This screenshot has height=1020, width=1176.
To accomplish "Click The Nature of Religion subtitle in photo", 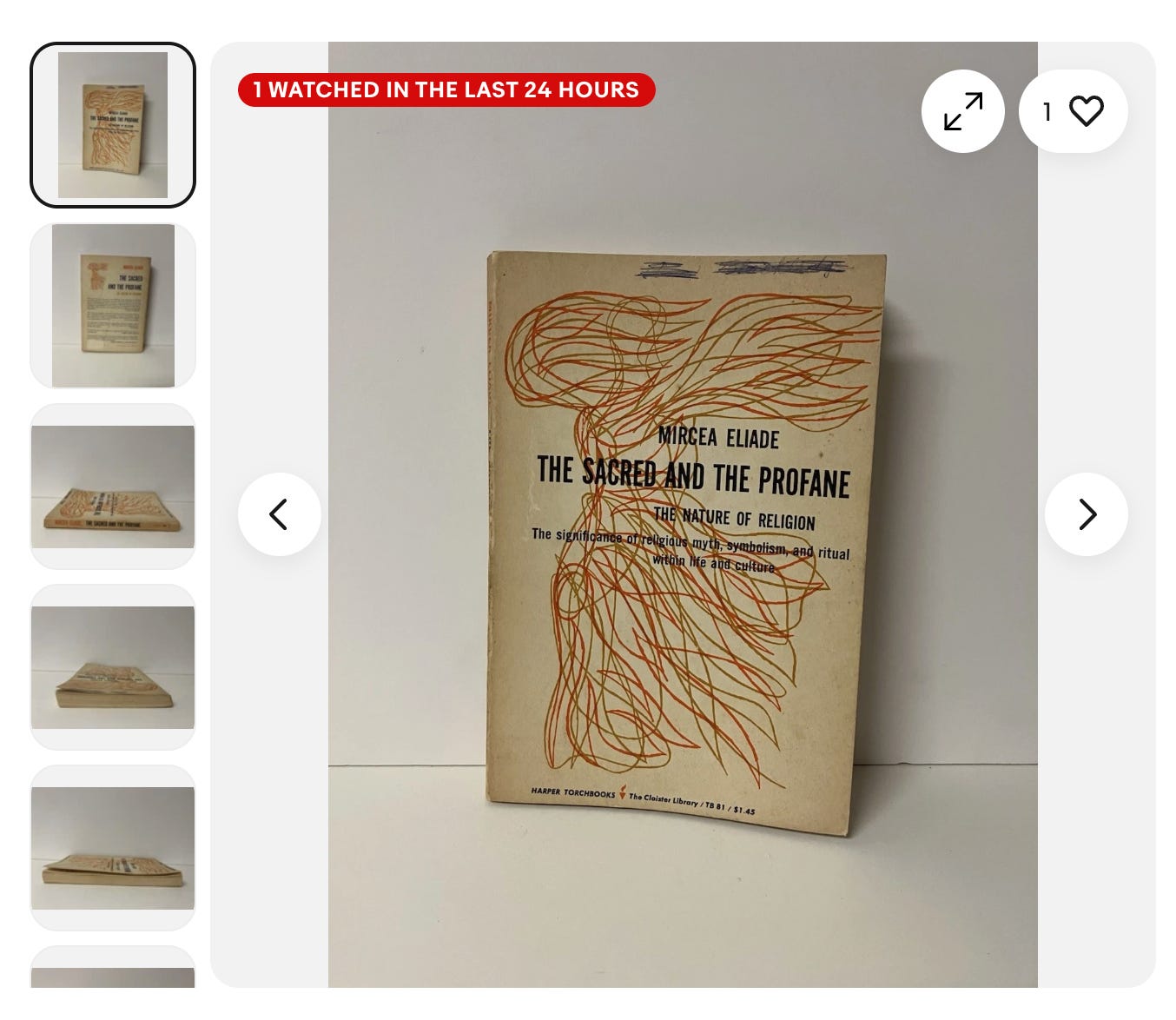I will tap(735, 518).
